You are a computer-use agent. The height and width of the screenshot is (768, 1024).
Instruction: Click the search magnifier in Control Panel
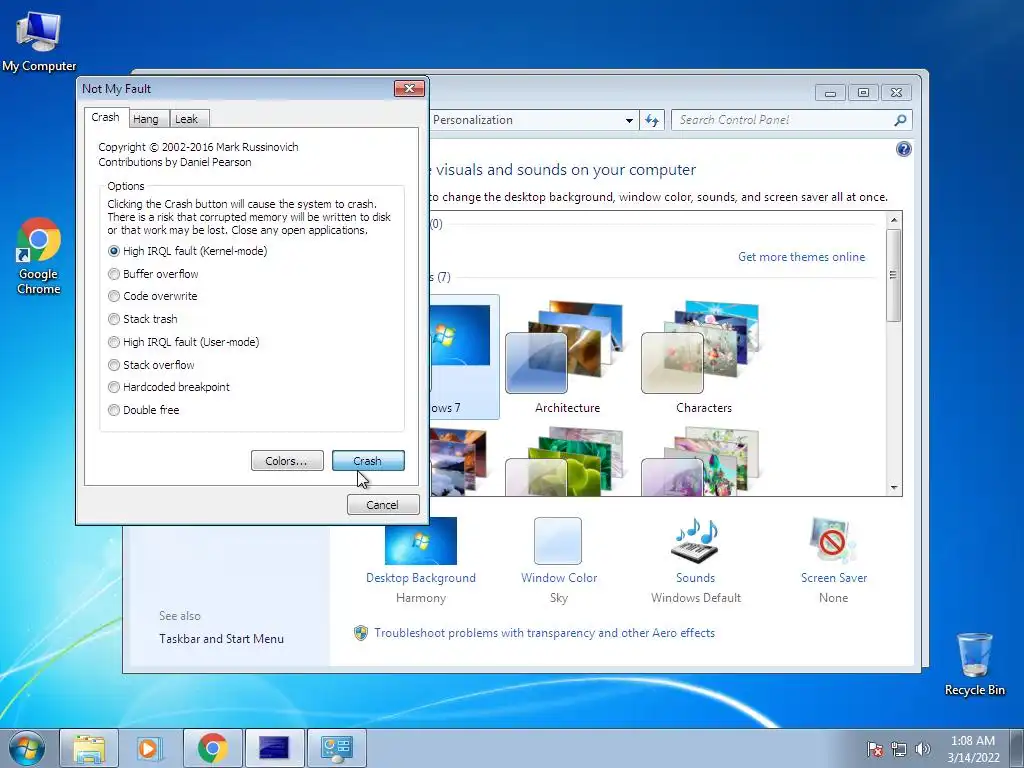[900, 120]
